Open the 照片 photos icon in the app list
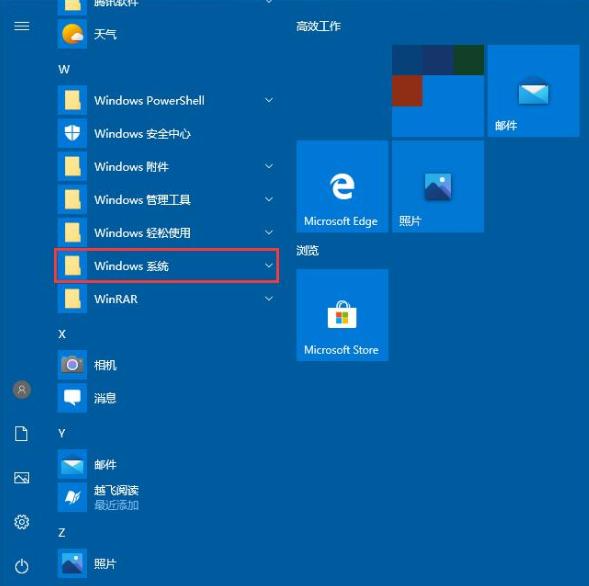This screenshot has height=586, width=589. point(72,563)
